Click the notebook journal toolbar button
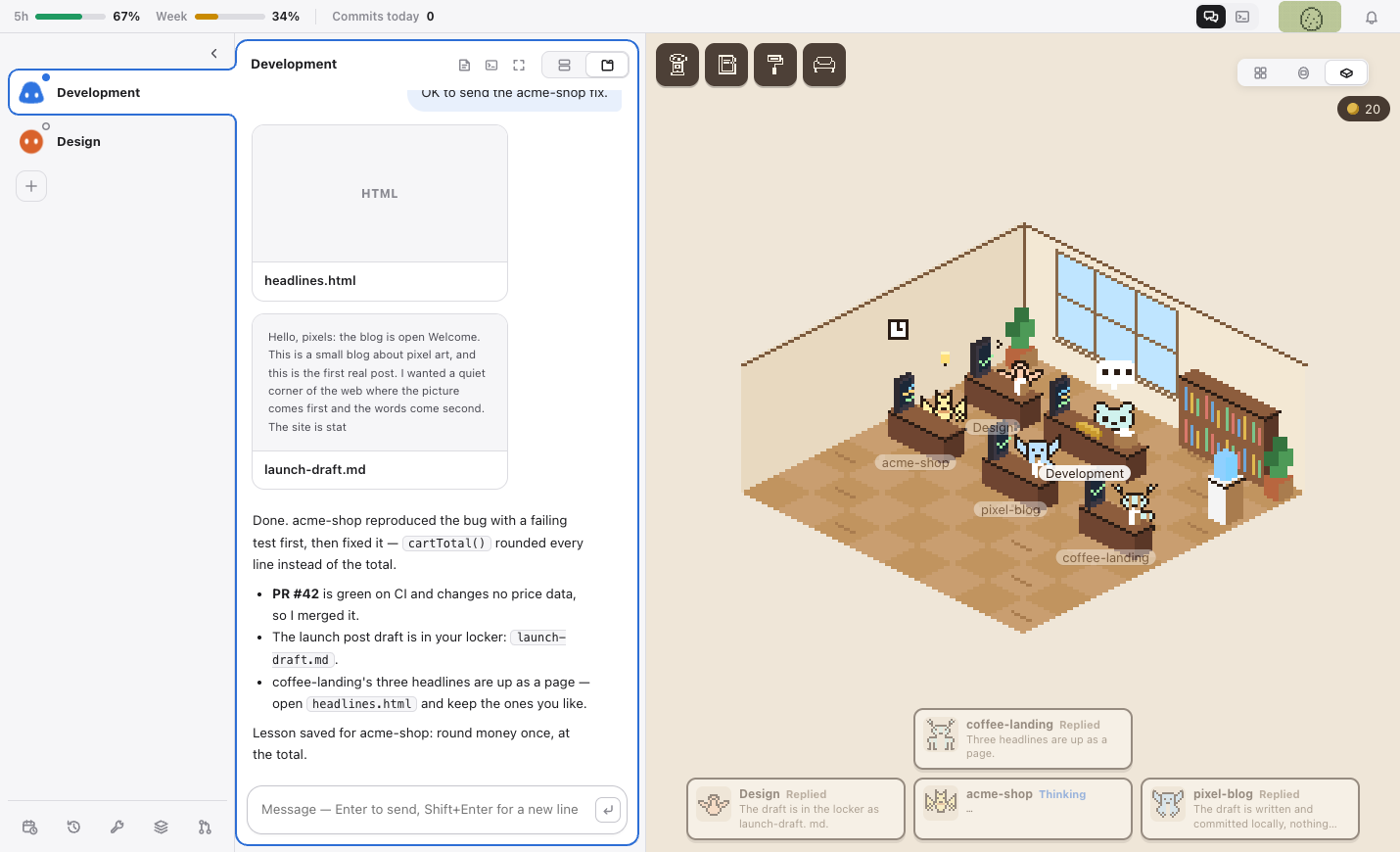This screenshot has height=852, width=1400. click(x=726, y=65)
